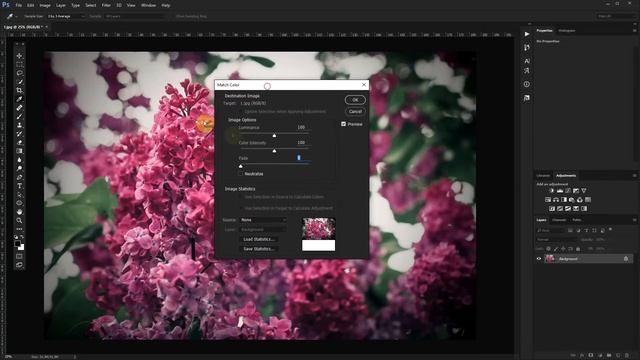This screenshot has width=640, height=360.
Task: Select the Path Selection tool
Action: (19, 195)
